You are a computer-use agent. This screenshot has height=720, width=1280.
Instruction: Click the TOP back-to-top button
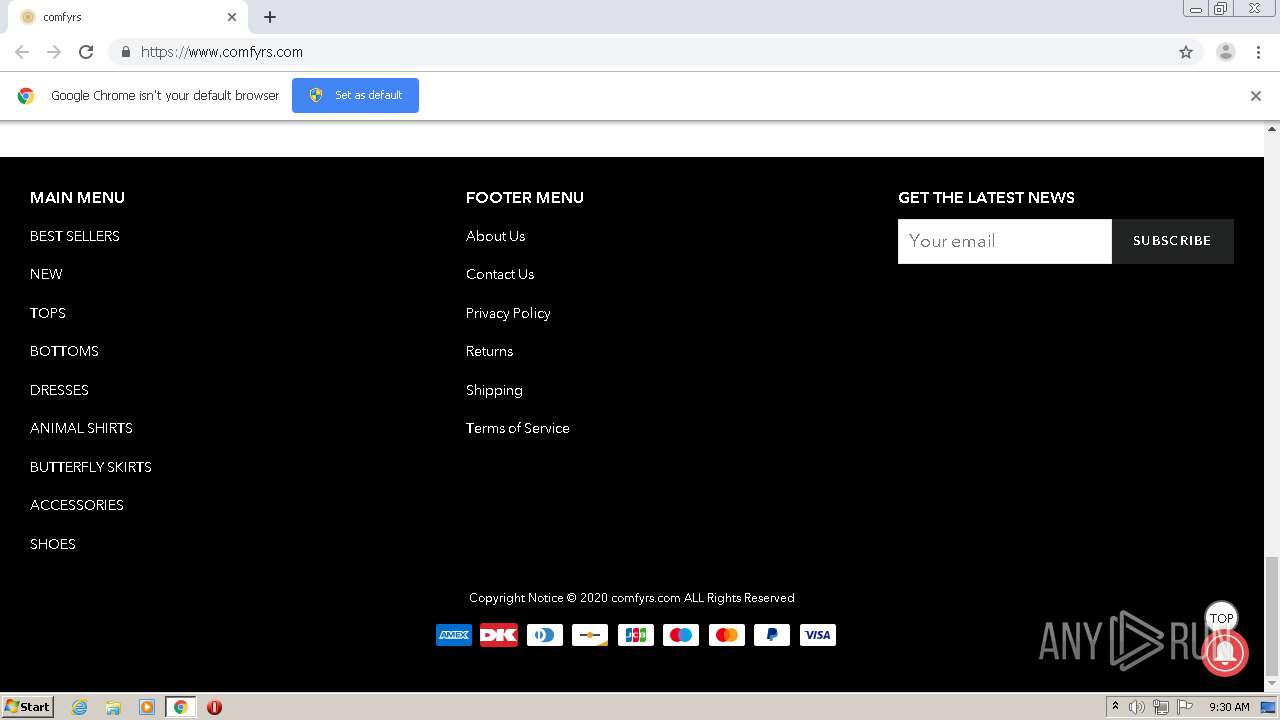(x=1222, y=618)
